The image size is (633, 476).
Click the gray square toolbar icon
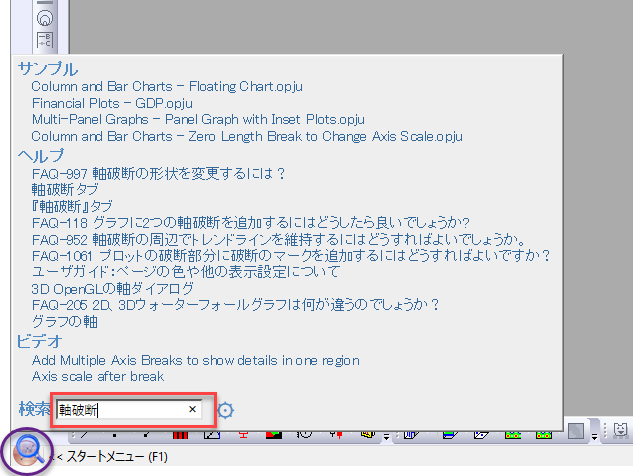(x=576, y=431)
